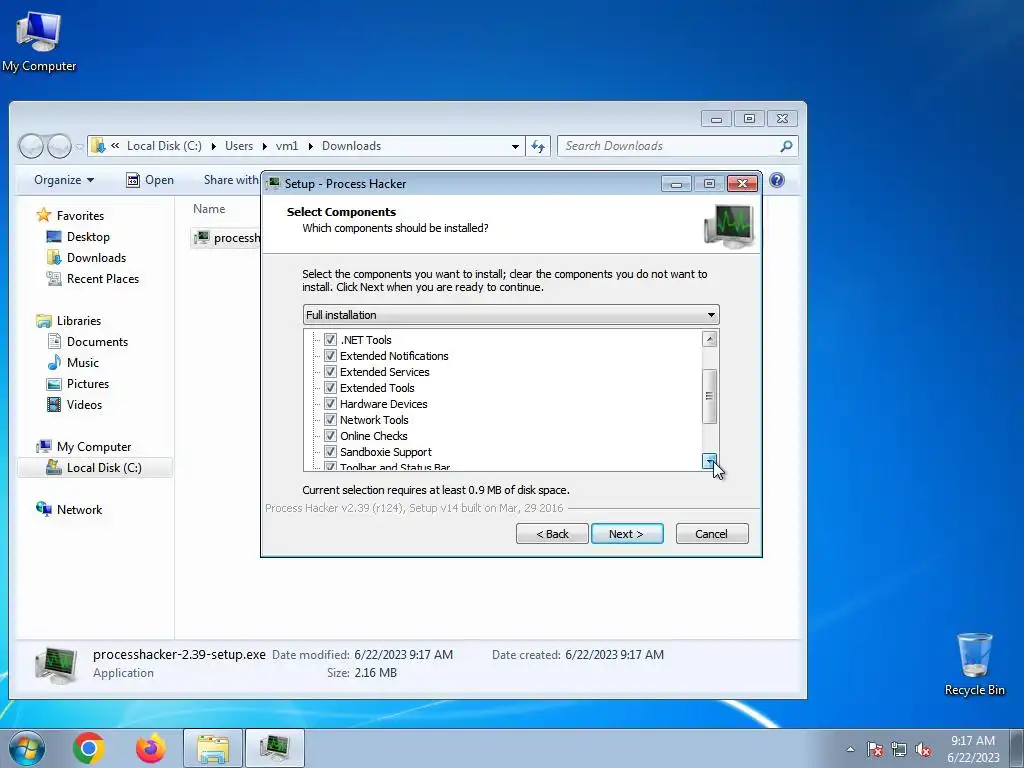Open the Full installation type dropdown

click(511, 315)
